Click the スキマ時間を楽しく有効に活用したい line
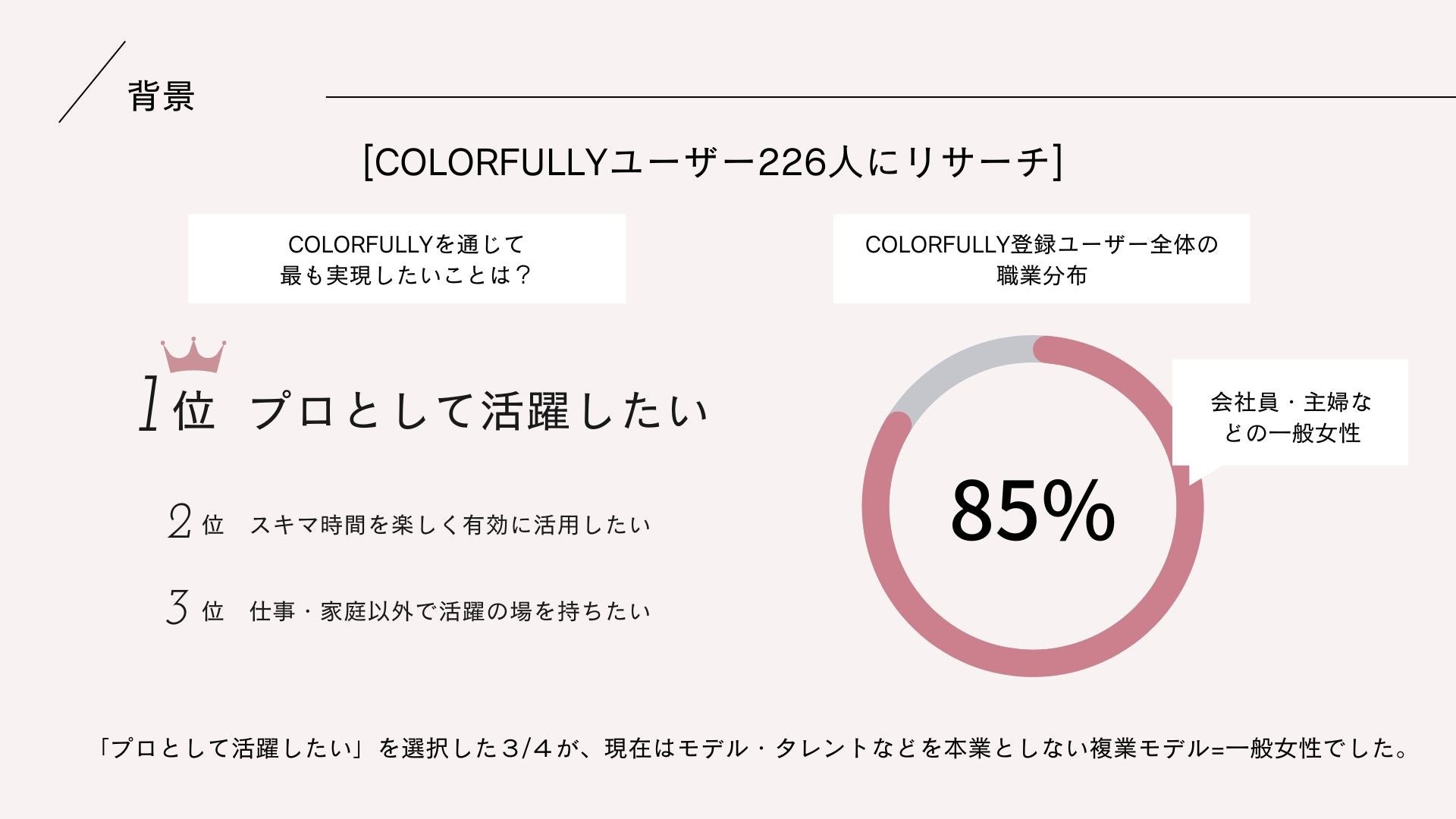Viewport: 1456px width, 819px height. pos(450,525)
